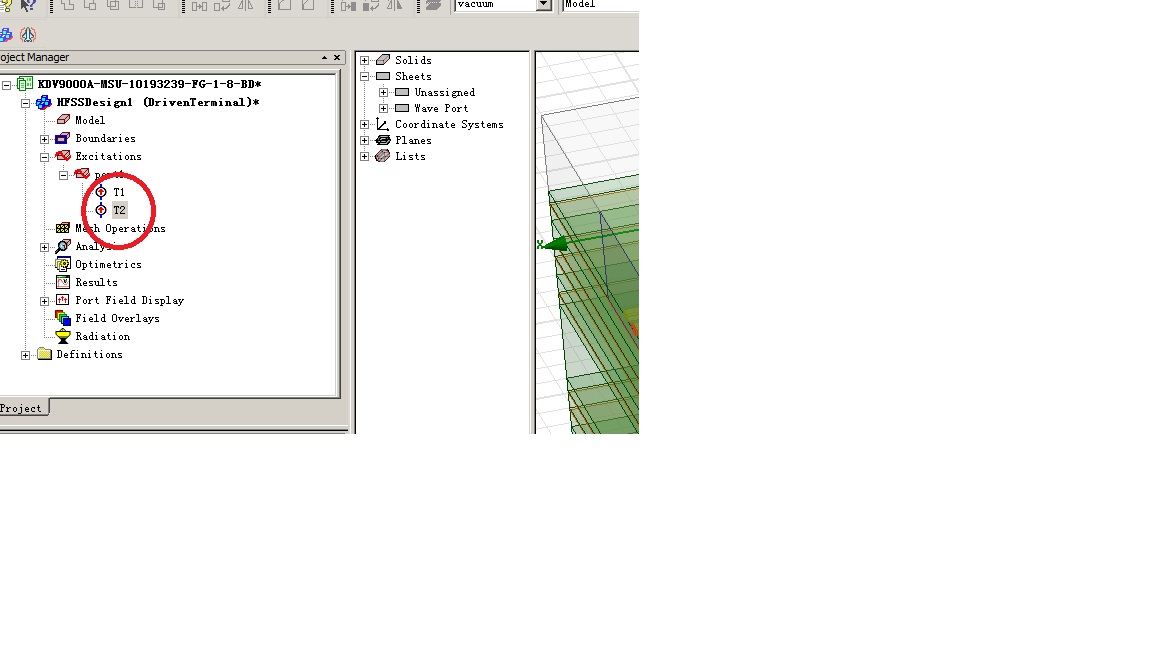The image size is (1152, 648).
Task: Click the Lists icon in the model tree
Action: click(383, 156)
